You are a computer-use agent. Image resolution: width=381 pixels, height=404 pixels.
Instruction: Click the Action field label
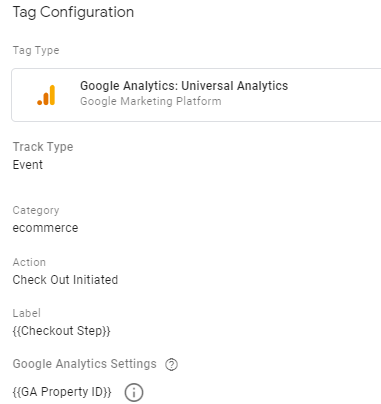coord(29,262)
